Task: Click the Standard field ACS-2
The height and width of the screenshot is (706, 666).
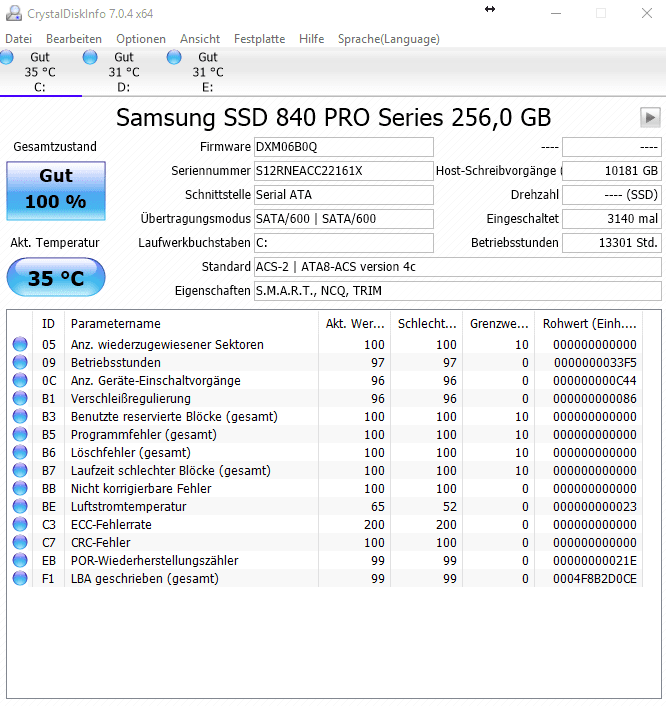Action: tap(458, 267)
